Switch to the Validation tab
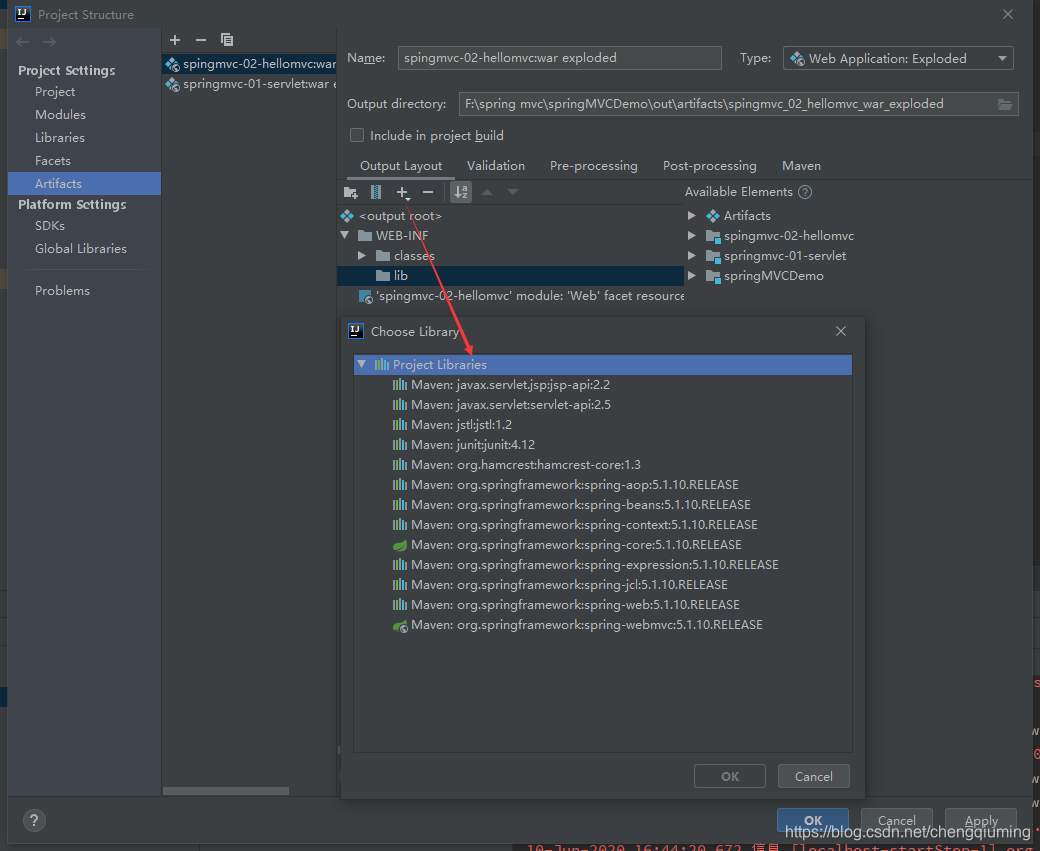This screenshot has width=1040, height=851. coord(495,166)
